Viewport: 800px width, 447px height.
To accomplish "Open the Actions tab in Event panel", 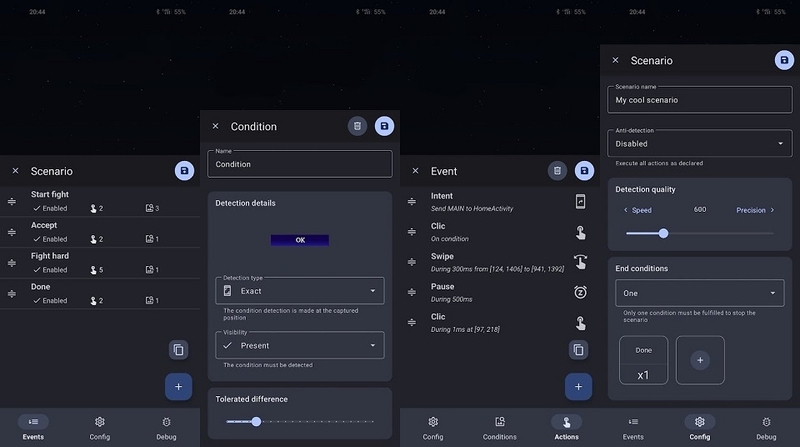I will pos(566,428).
